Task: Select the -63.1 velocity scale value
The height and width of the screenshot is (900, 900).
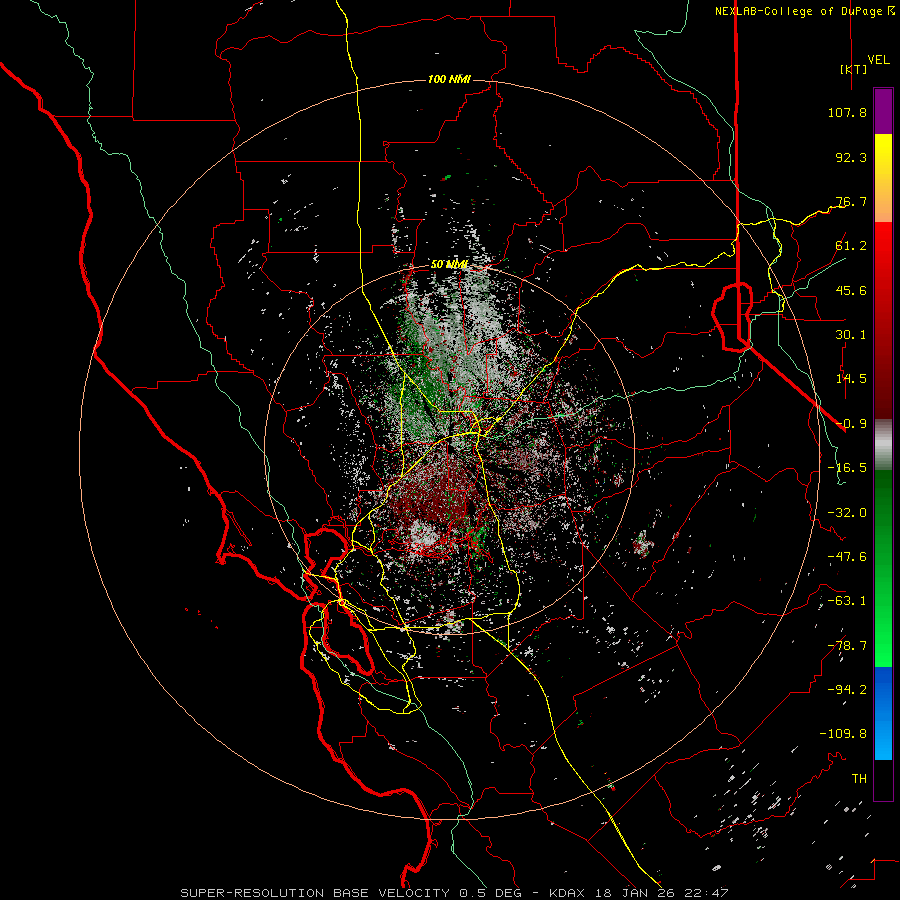Action: click(847, 601)
